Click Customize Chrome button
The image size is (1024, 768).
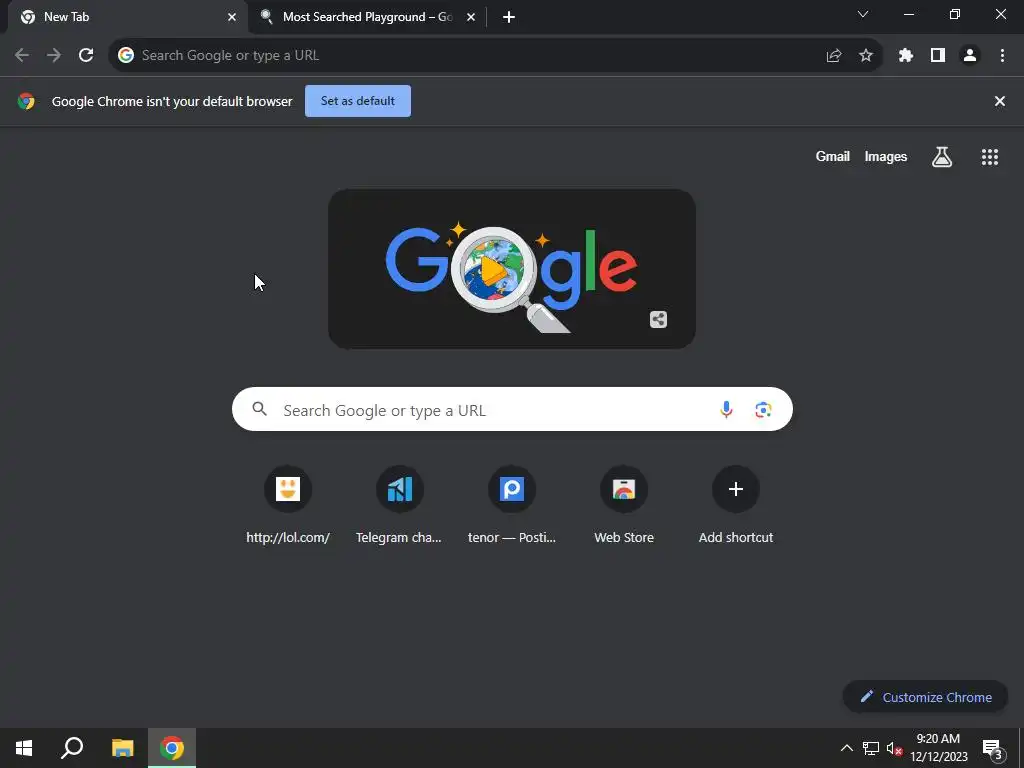(925, 697)
